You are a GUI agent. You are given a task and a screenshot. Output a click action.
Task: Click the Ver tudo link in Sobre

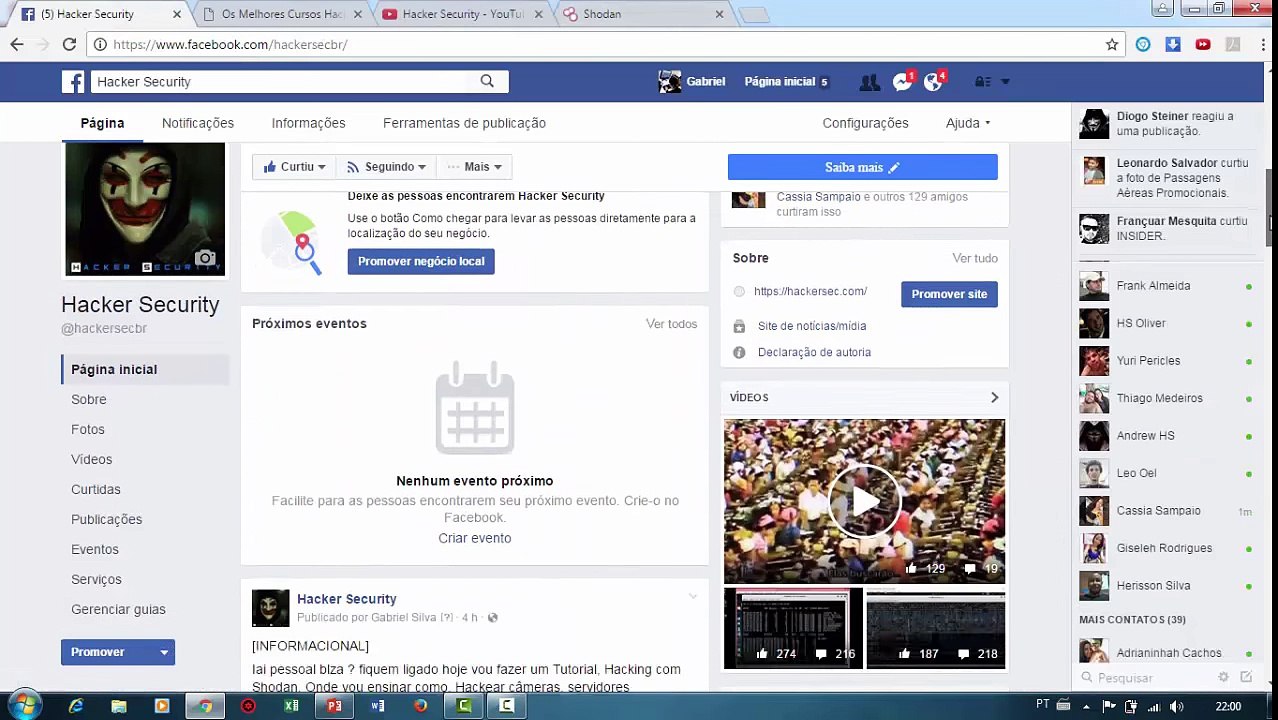pos(975,258)
